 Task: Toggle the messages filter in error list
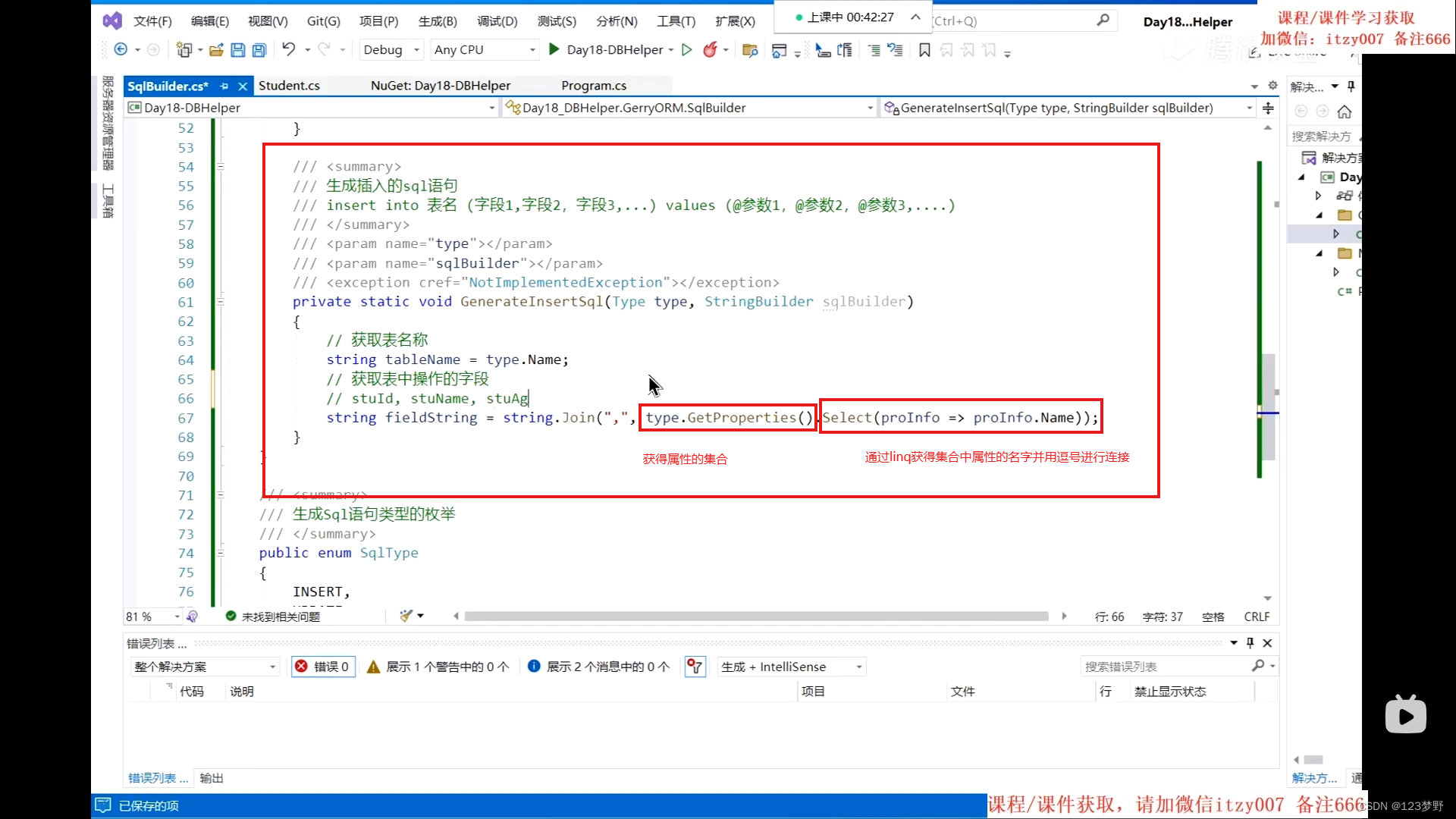click(599, 667)
